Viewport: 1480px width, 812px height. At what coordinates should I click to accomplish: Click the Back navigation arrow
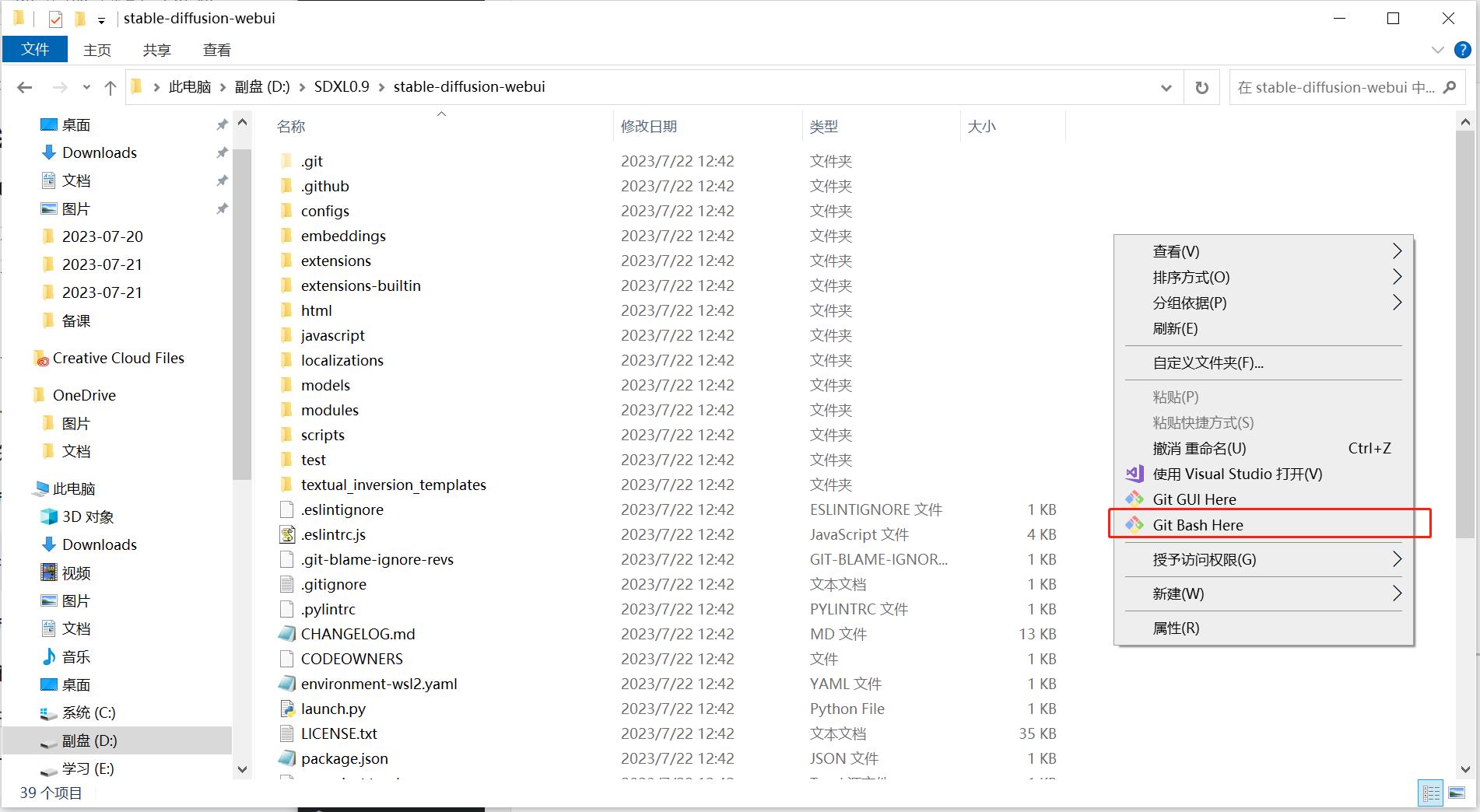point(25,87)
